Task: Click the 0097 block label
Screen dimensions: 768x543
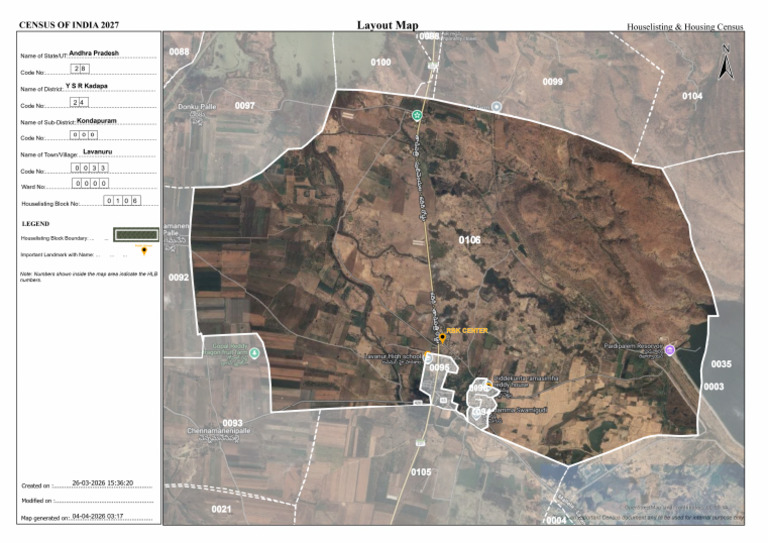Action: (x=244, y=106)
